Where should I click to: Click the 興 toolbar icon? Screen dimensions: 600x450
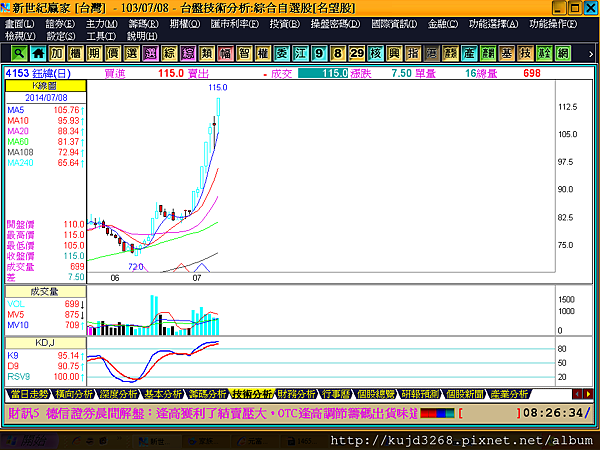395,53
